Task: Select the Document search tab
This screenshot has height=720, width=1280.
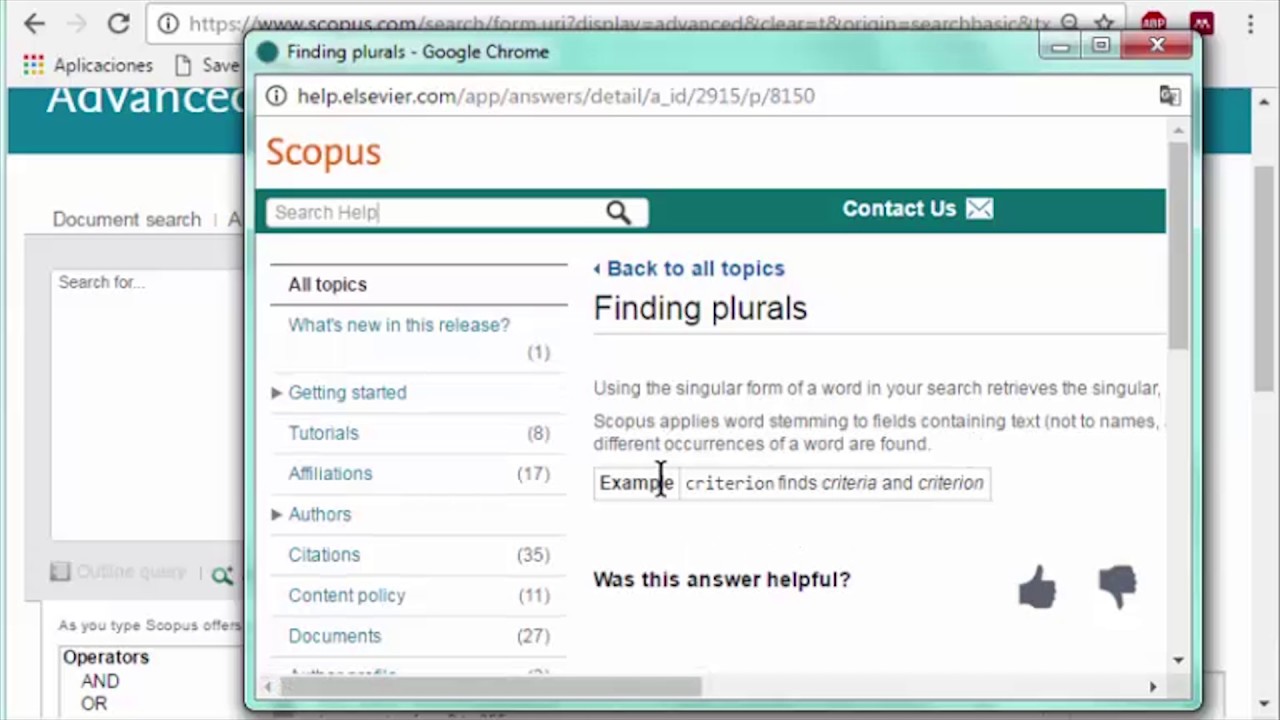Action: click(x=127, y=219)
